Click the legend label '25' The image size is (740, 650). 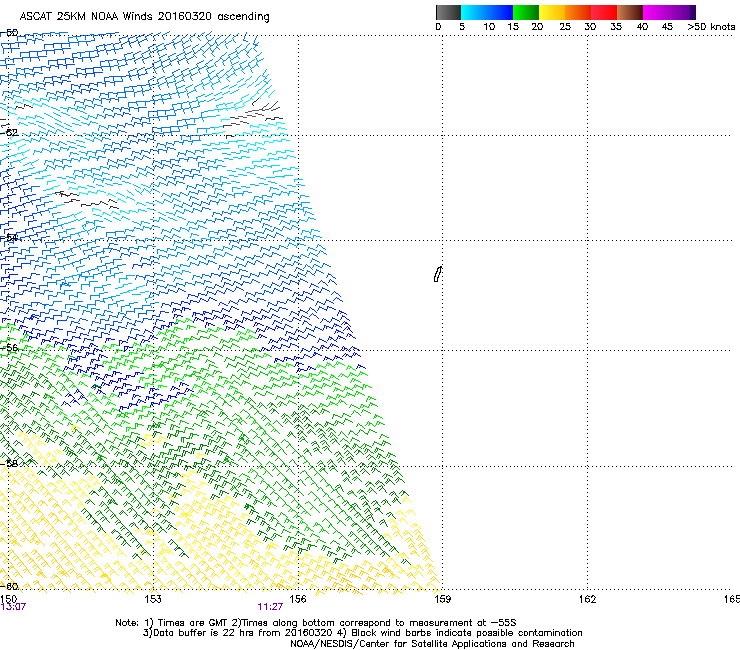pos(565,27)
